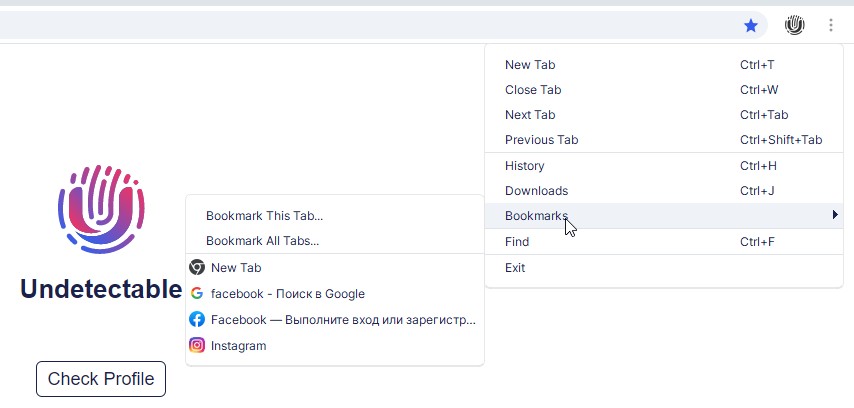Open History from the menu

(x=525, y=166)
